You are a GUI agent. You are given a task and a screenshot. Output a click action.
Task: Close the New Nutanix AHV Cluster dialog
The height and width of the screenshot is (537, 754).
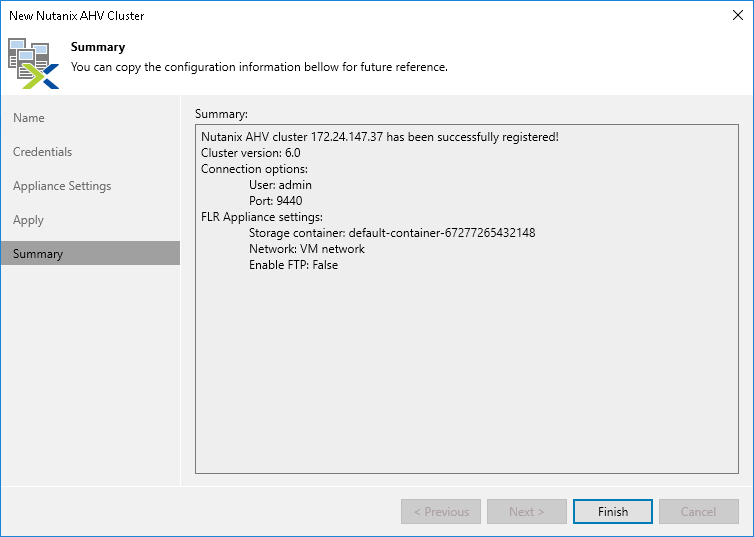[x=738, y=15]
